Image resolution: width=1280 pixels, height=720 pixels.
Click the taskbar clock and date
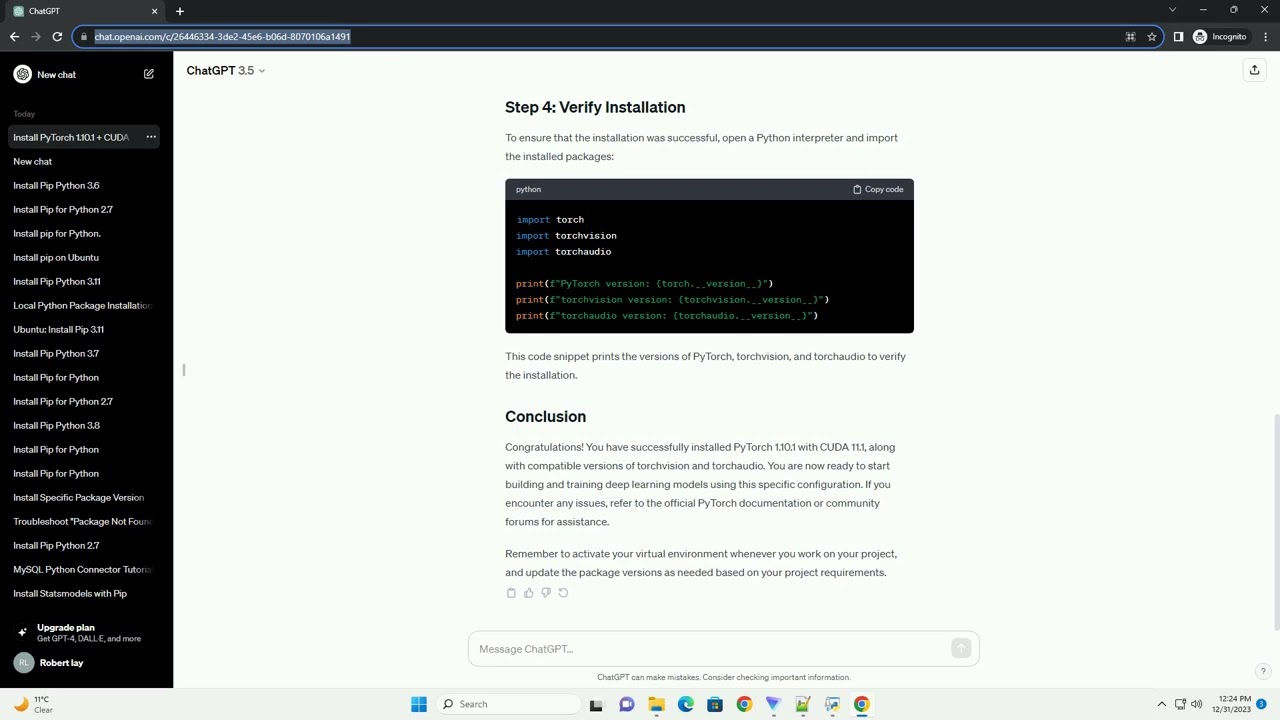click(x=1231, y=704)
